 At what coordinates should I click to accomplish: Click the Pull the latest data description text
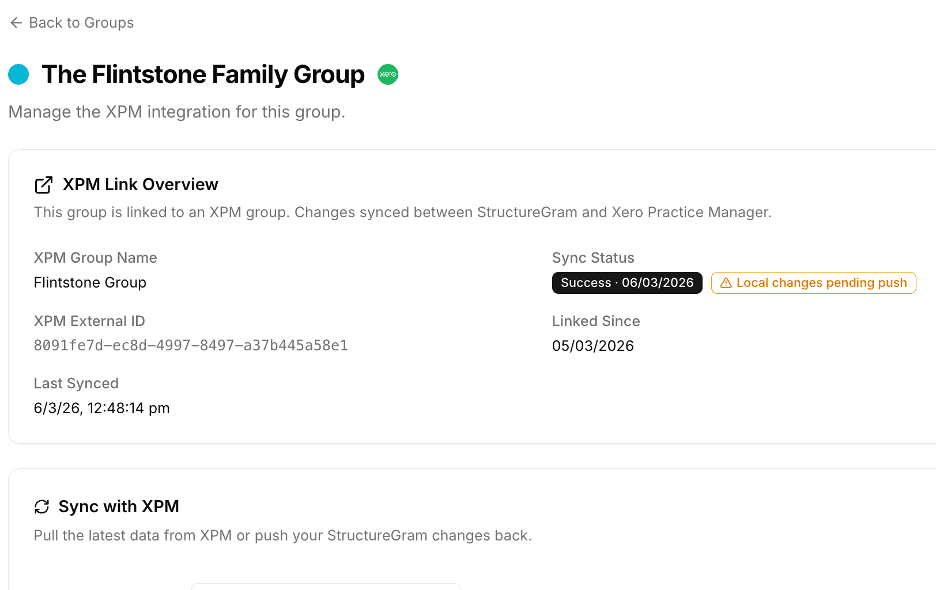pos(283,535)
